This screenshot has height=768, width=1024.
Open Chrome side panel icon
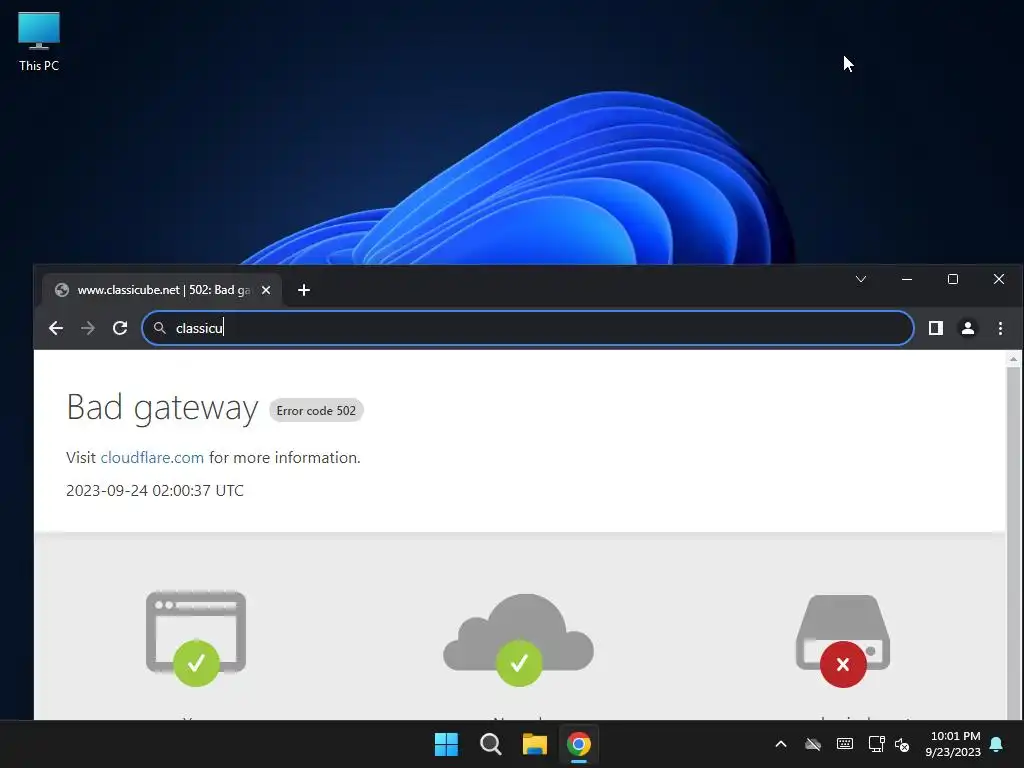[x=936, y=328]
